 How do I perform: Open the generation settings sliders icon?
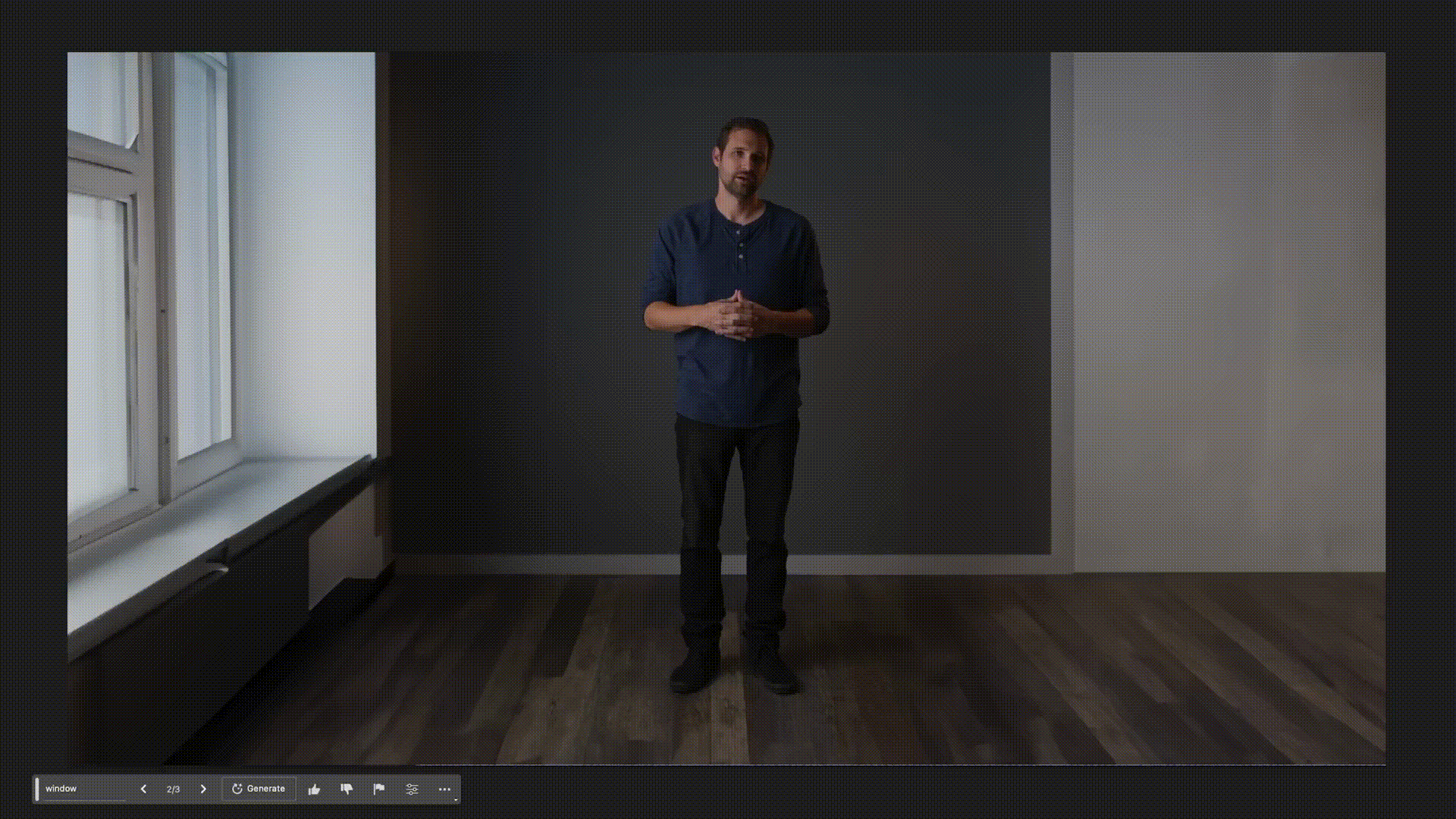[412, 789]
